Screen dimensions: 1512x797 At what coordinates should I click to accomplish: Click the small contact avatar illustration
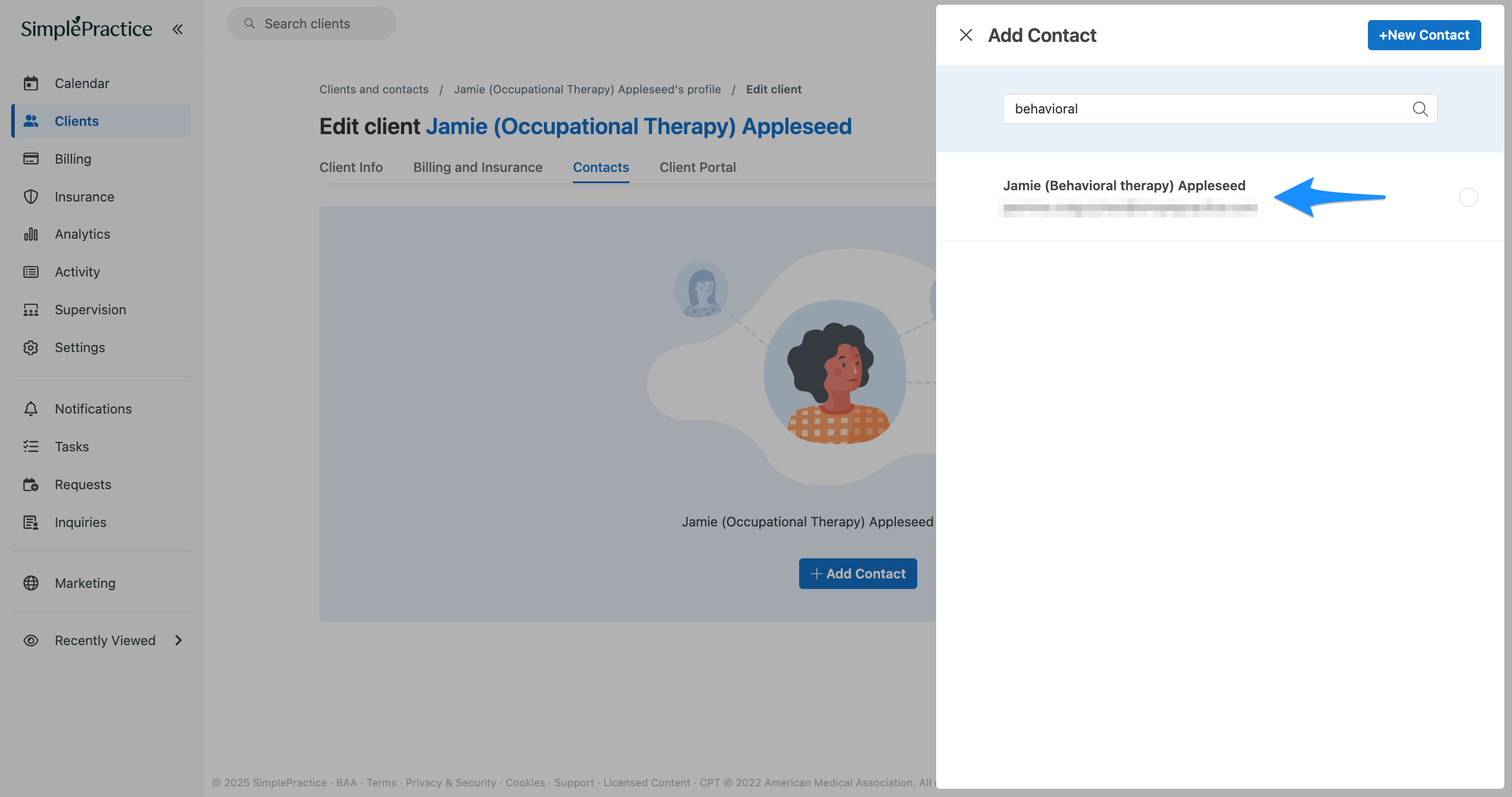click(x=701, y=289)
